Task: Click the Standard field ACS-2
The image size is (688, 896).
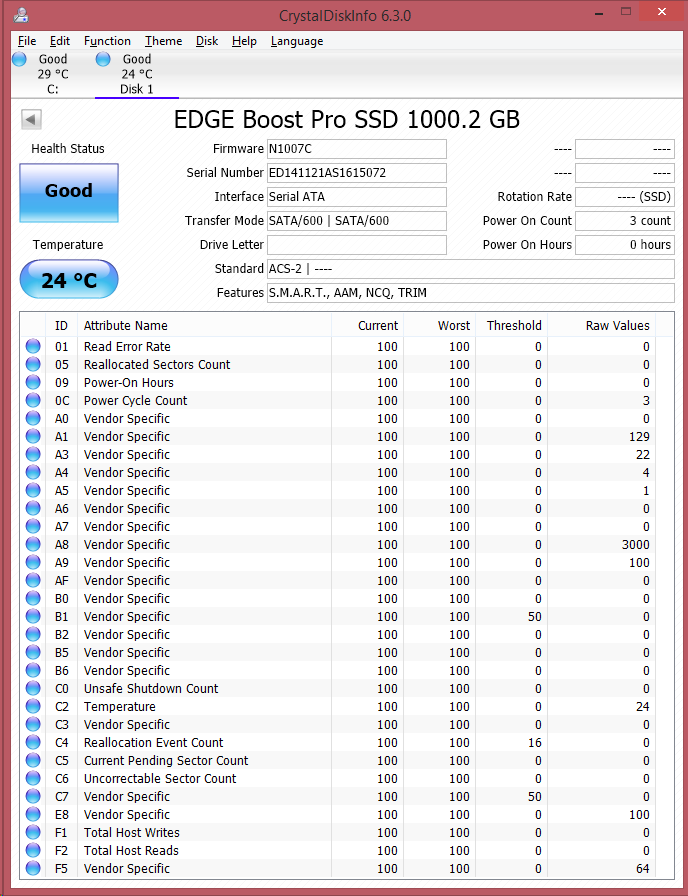Action: 470,269
